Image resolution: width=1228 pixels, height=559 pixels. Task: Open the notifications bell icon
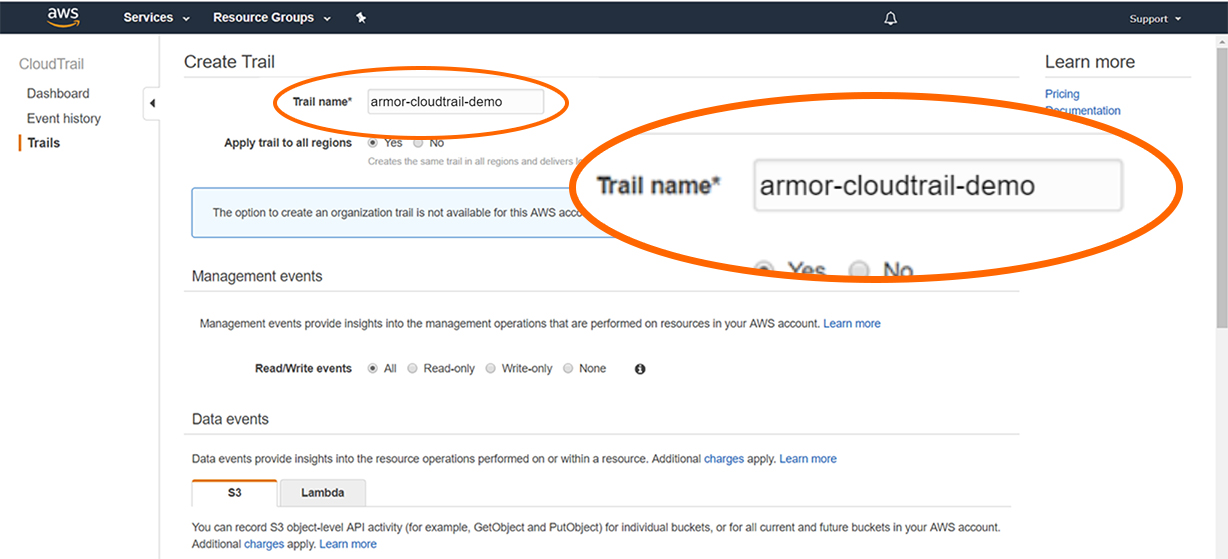pos(890,18)
